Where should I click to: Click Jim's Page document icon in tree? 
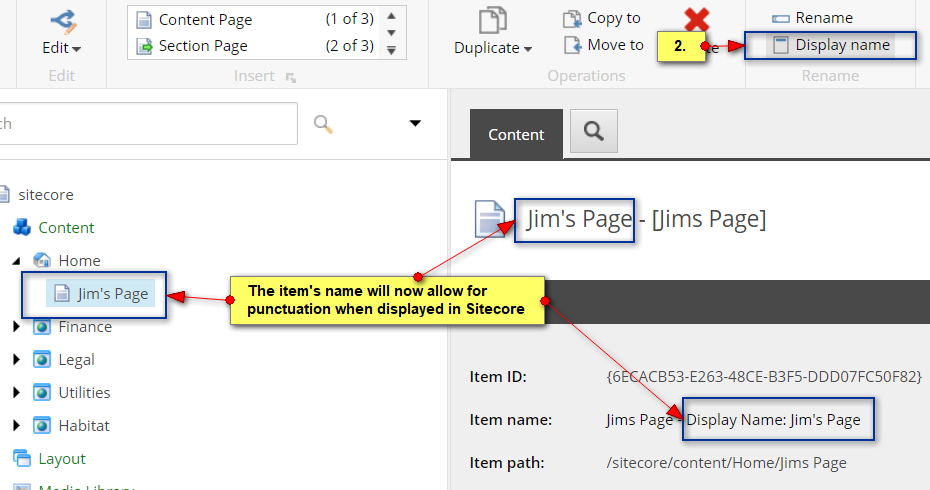[x=62, y=293]
